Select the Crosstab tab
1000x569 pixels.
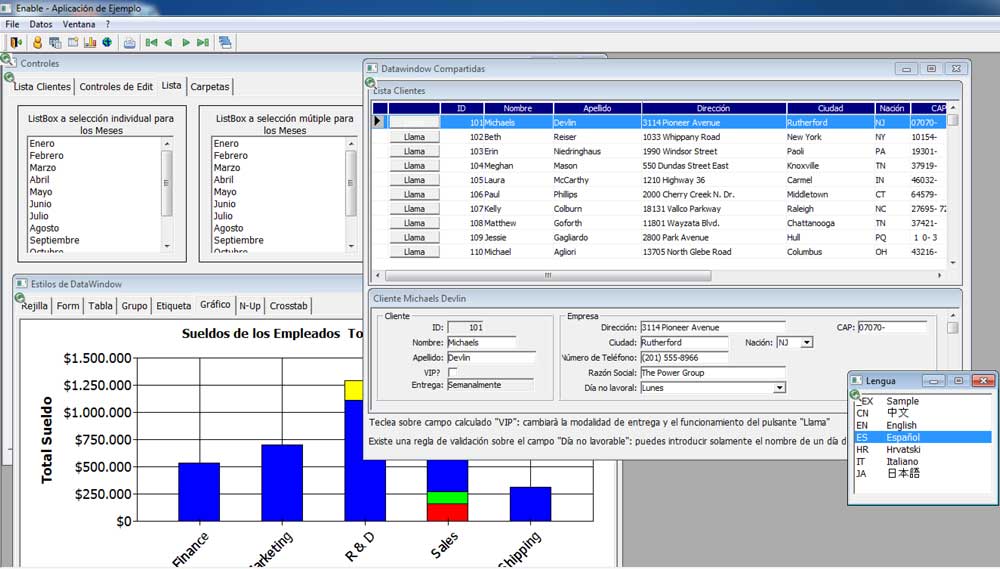point(289,306)
